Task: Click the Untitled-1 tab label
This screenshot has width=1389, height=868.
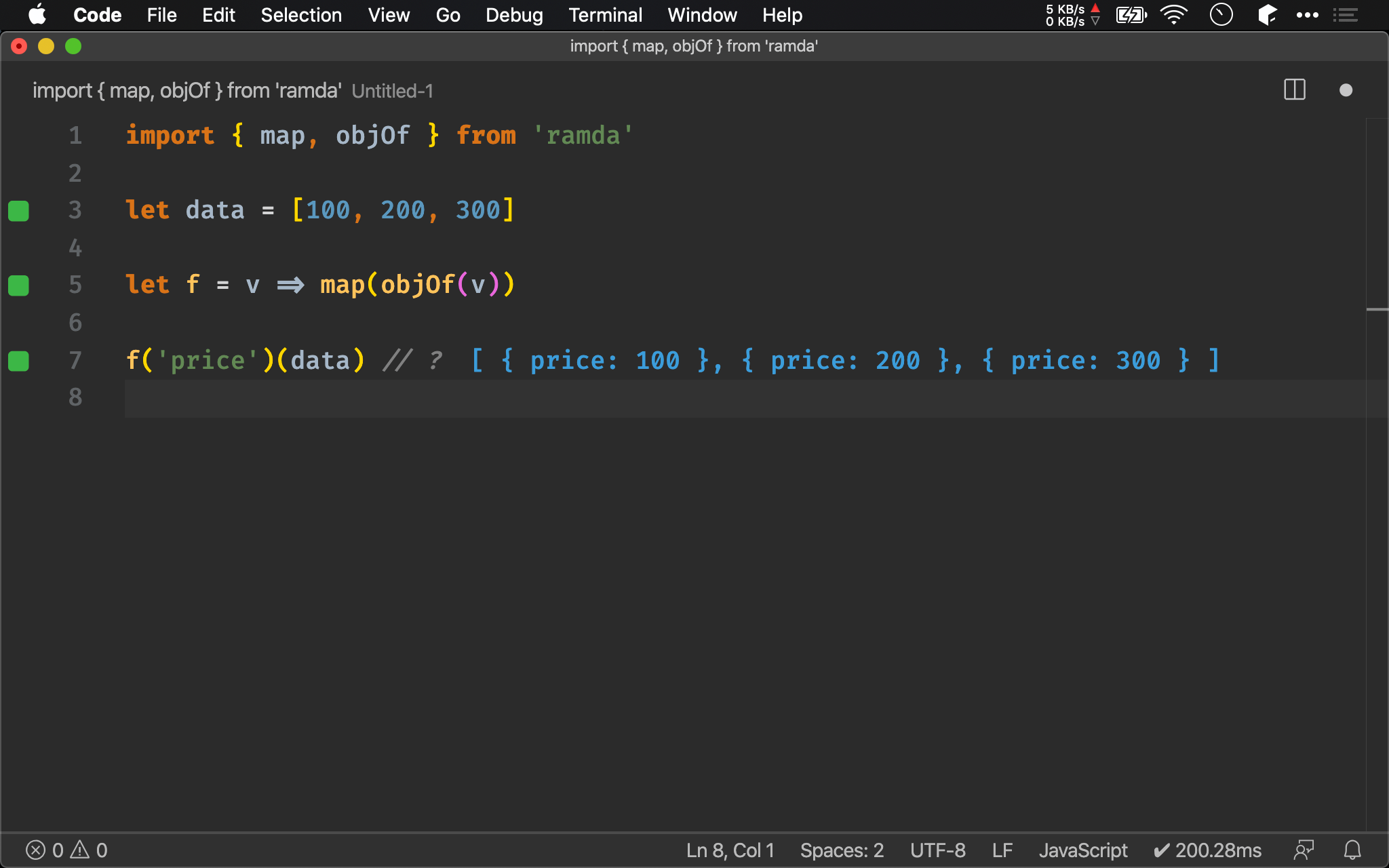Action: [x=390, y=90]
